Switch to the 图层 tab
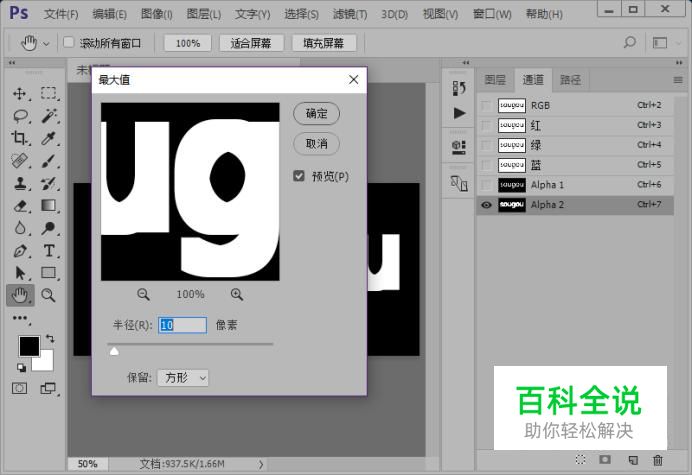 pos(495,80)
